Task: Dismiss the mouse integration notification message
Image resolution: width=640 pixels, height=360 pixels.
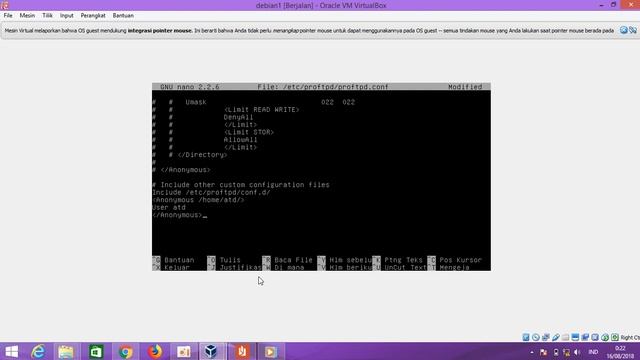Action: [623, 30]
